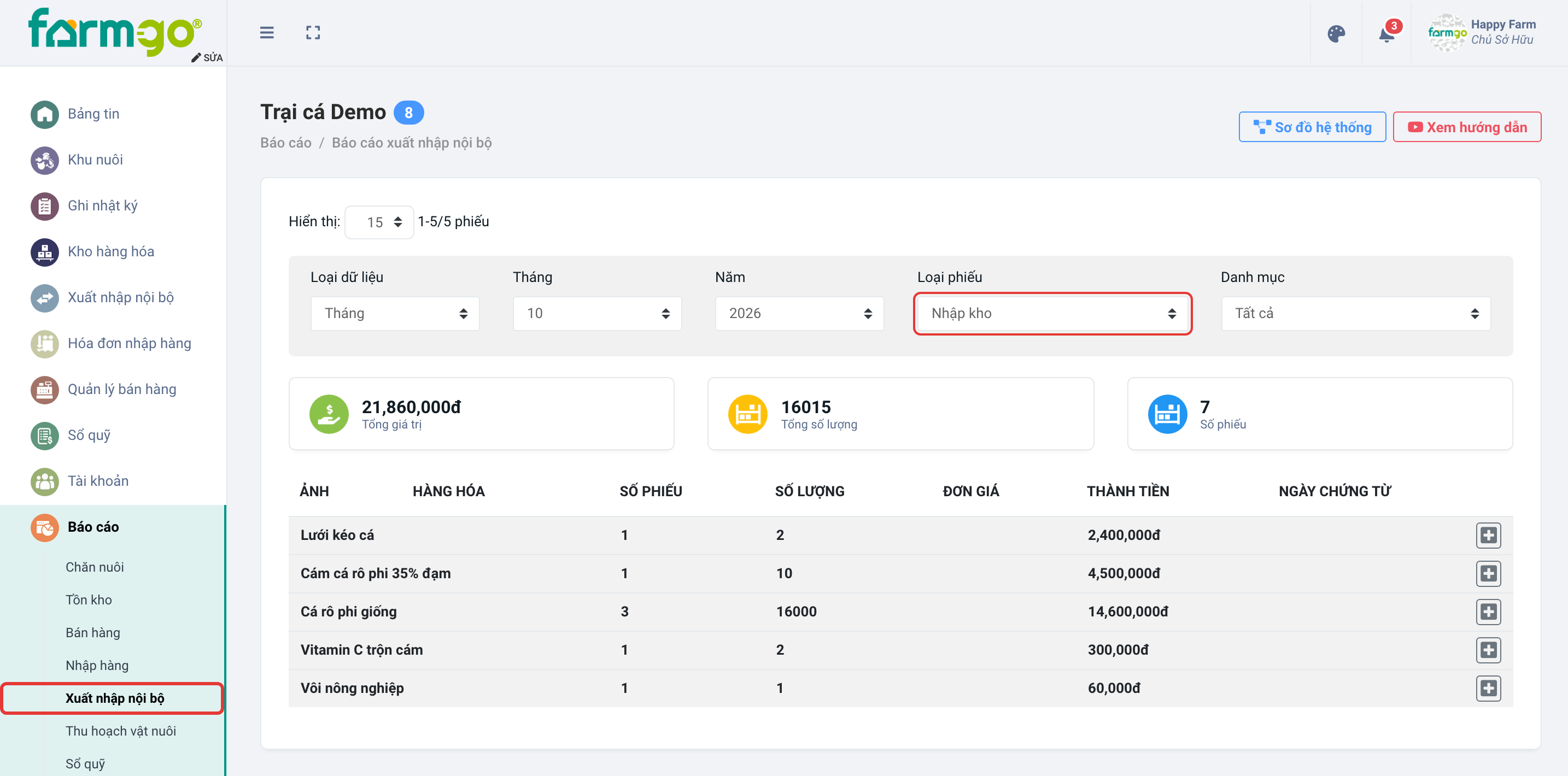Open the Loại phiếu Nhập kho dropdown
Image resolution: width=1568 pixels, height=776 pixels.
[x=1052, y=314]
